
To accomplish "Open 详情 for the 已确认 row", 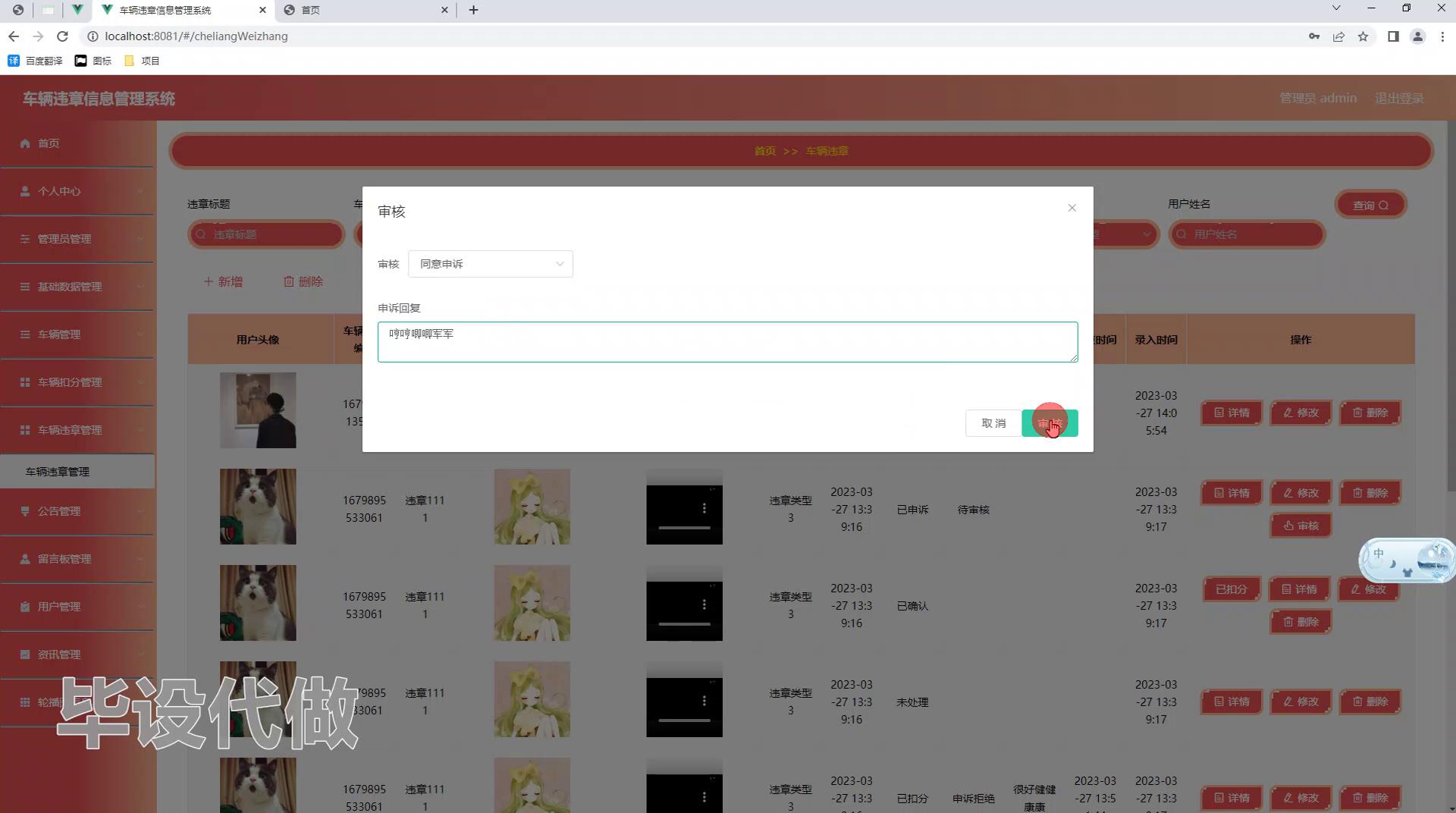I will click(1299, 589).
